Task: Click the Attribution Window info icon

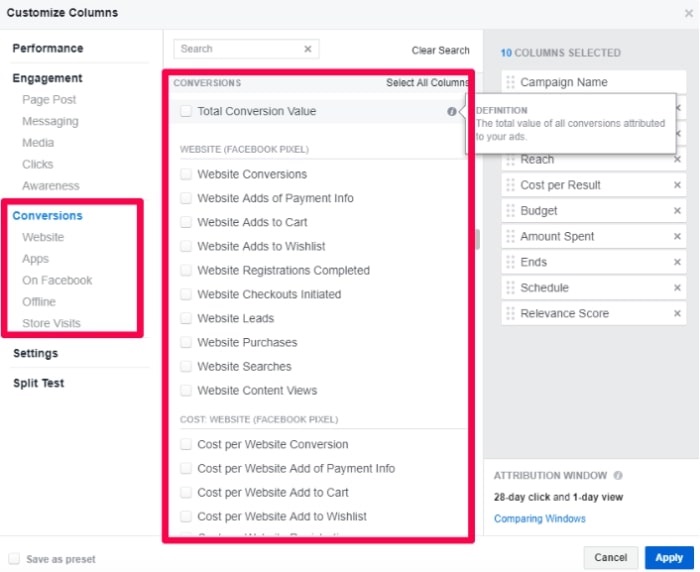Action: [618, 475]
